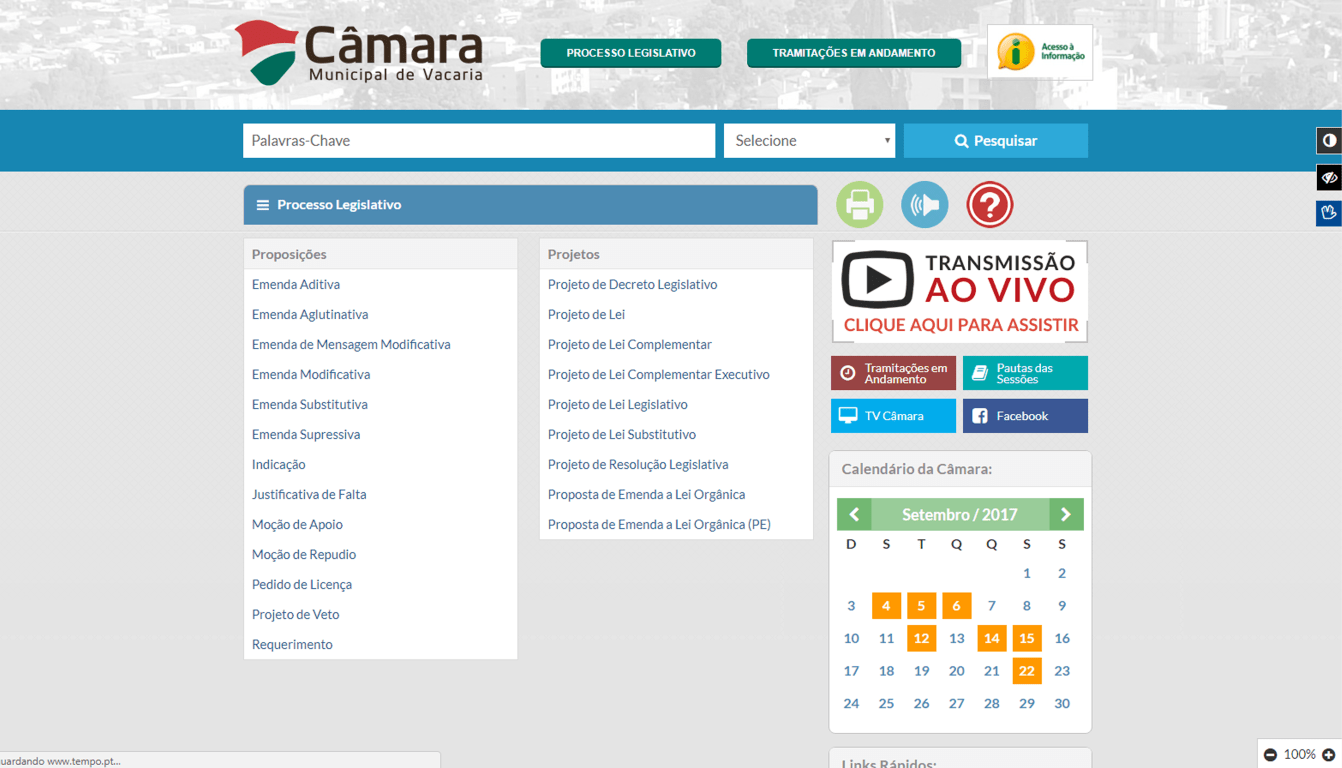The image size is (1342, 768).
Task: Select highlighted calendar day 15
Action: tap(1026, 638)
